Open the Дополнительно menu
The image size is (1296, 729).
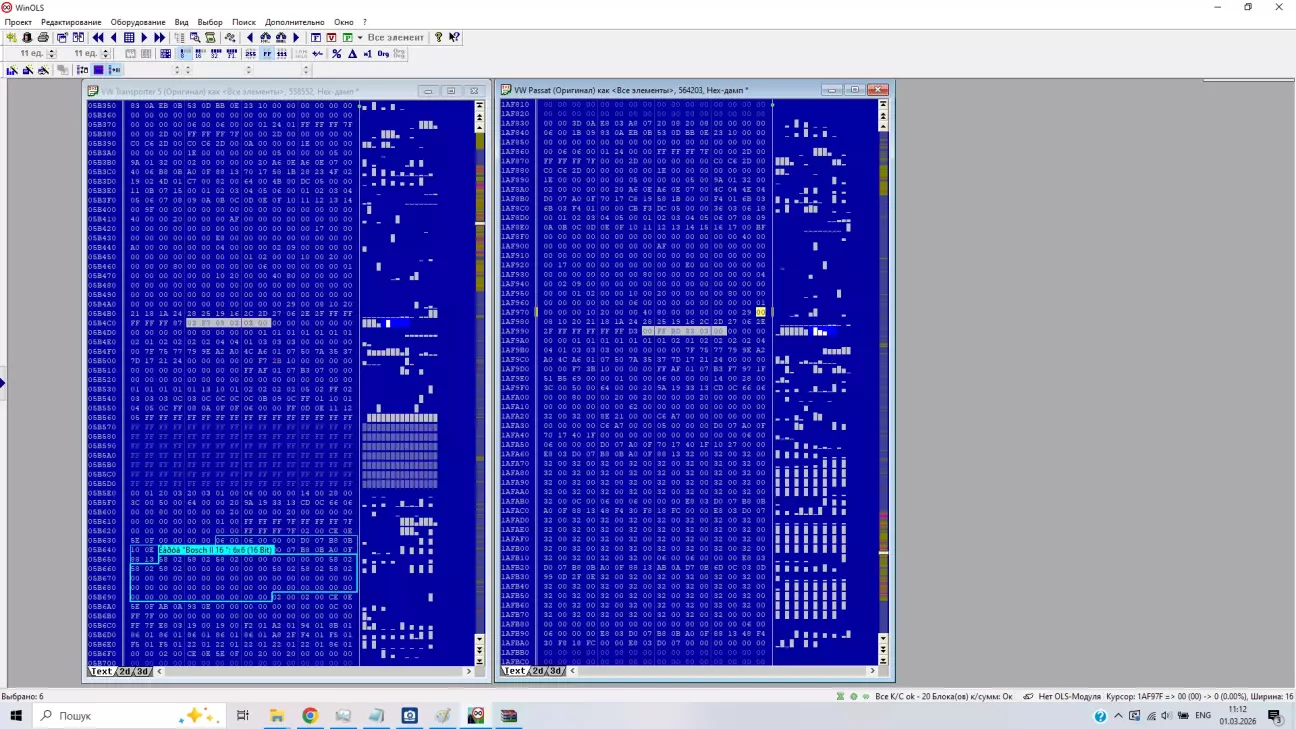tap(295, 22)
